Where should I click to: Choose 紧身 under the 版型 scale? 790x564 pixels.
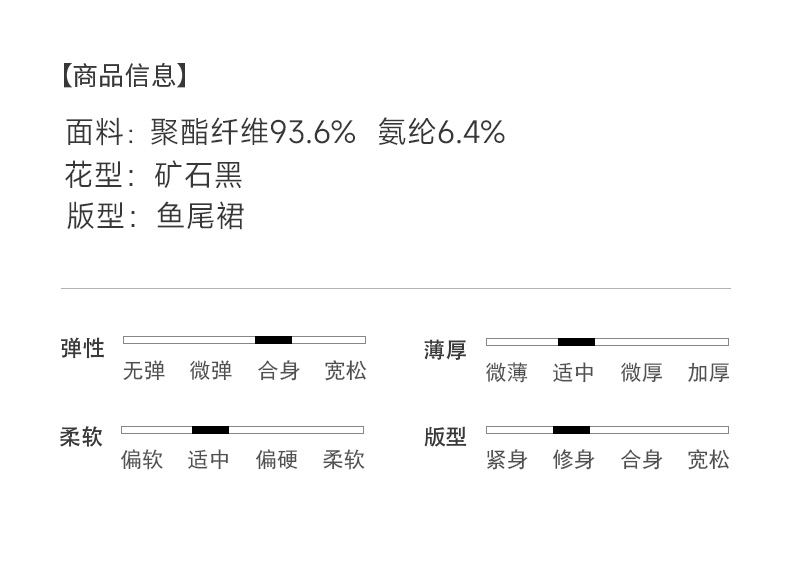pyautogui.click(x=506, y=460)
